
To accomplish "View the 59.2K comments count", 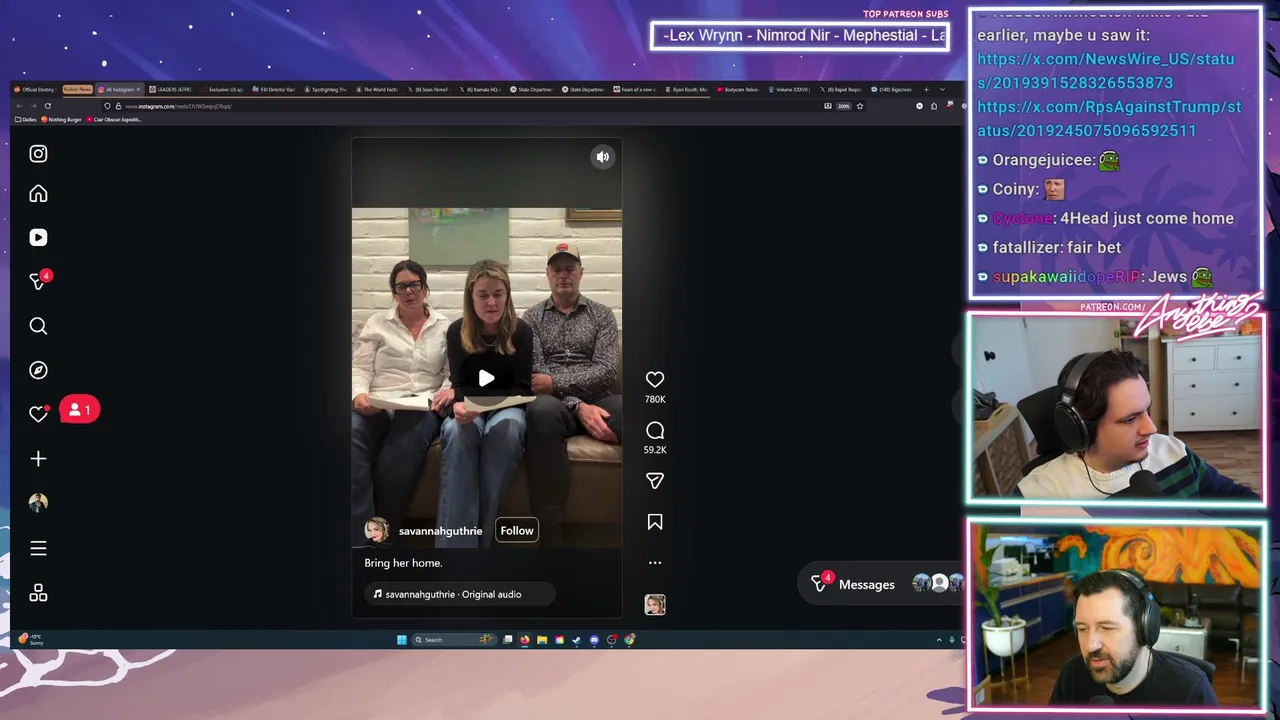I will (x=655, y=450).
